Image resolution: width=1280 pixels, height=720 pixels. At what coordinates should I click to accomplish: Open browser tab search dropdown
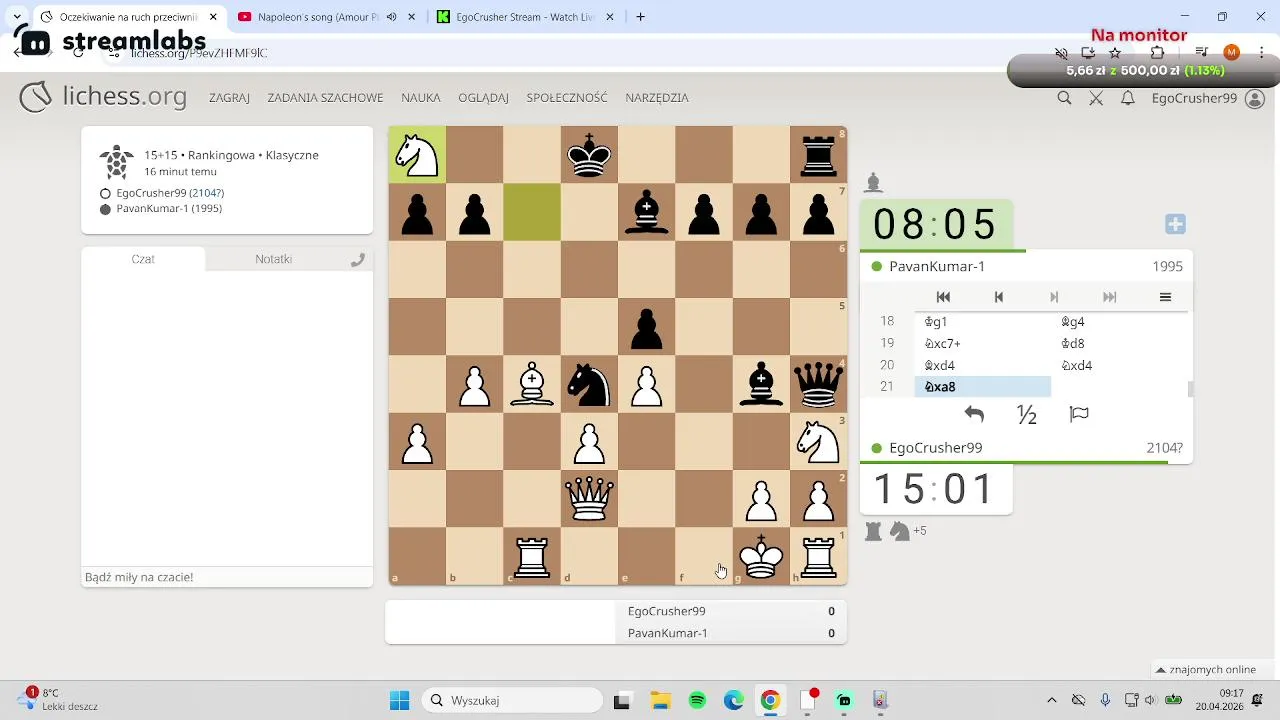(17, 17)
